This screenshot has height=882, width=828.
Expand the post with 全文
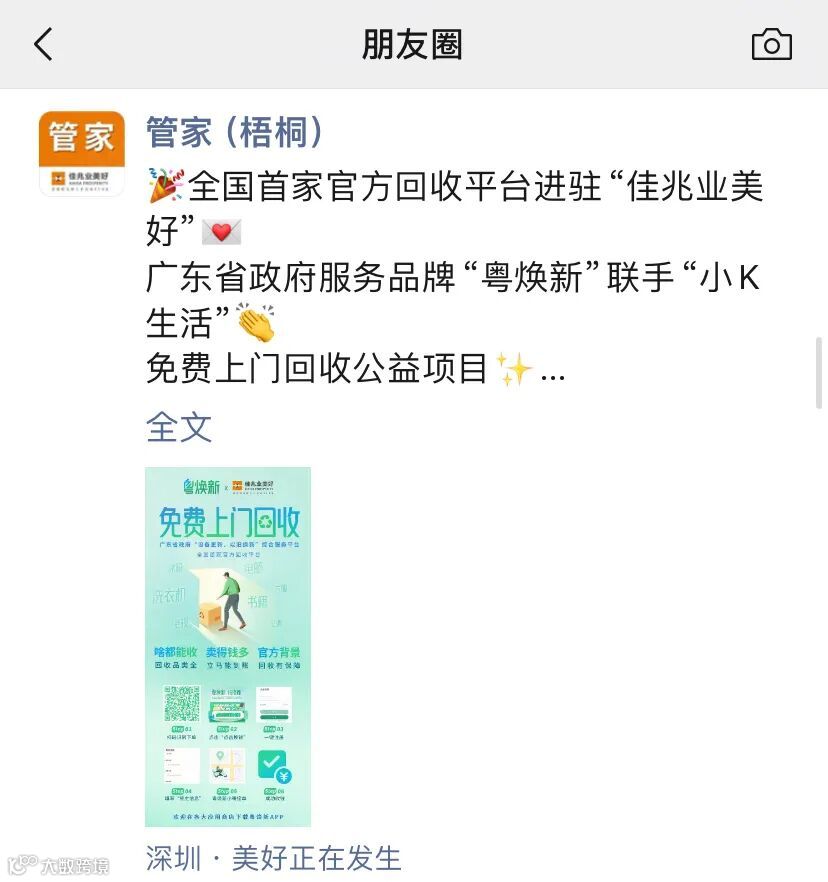tap(179, 427)
